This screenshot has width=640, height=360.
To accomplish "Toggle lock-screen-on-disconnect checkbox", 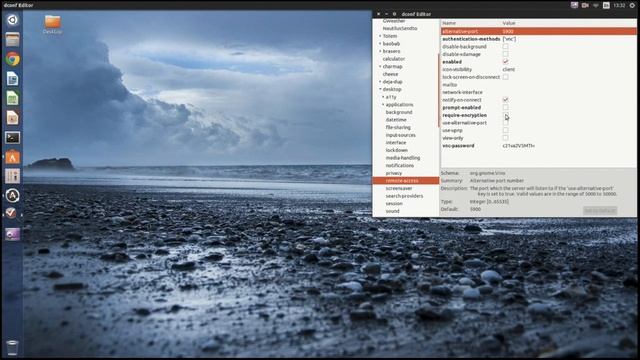I will tap(505, 77).
